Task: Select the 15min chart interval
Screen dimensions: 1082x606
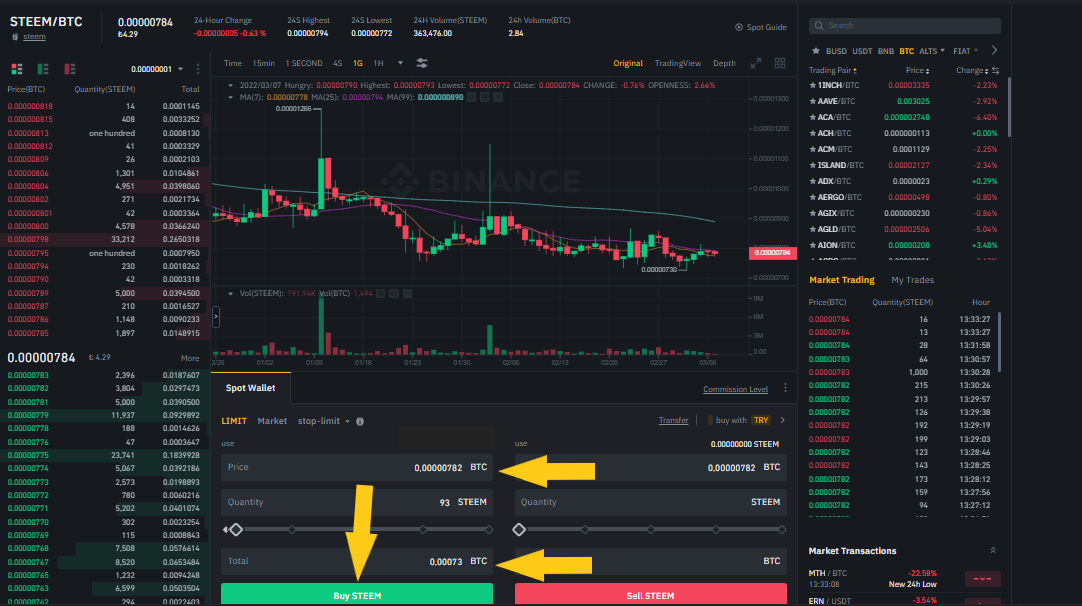Action: (263, 63)
